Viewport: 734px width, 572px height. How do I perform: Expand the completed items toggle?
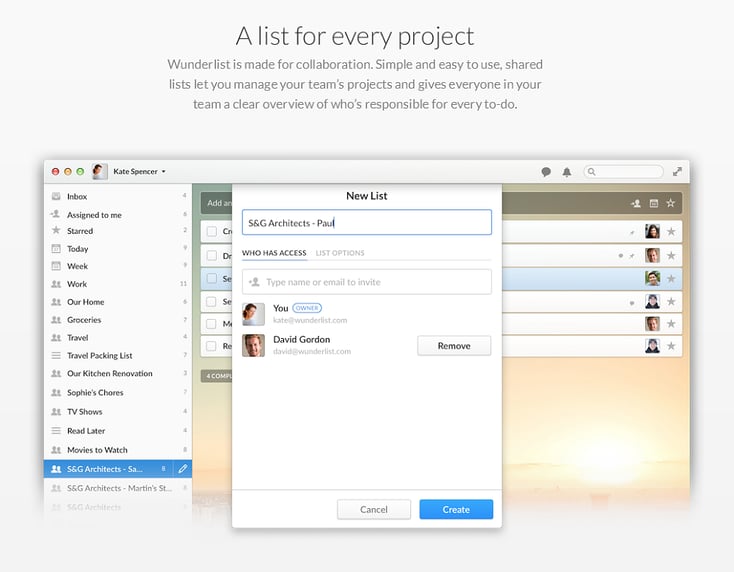[217, 376]
